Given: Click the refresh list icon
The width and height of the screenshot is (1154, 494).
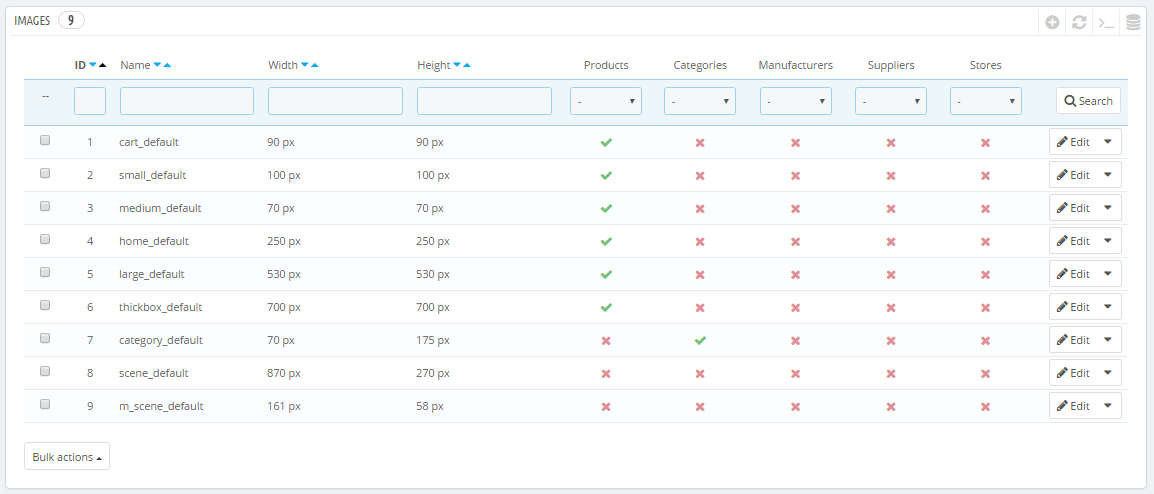Looking at the screenshot, I should coord(1079,23).
